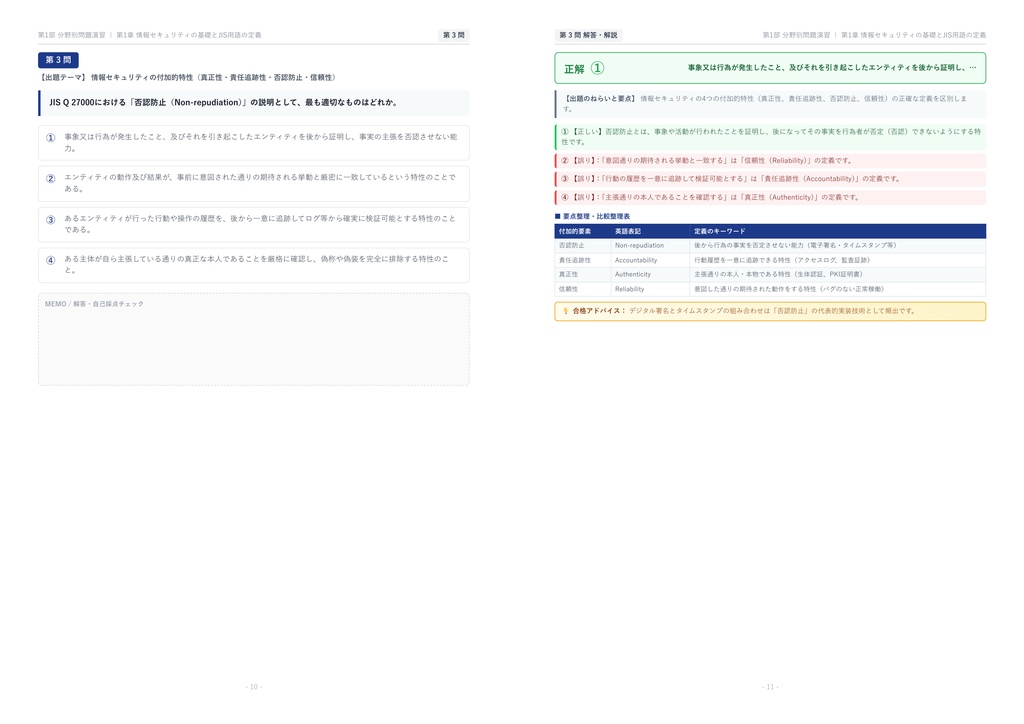Select the 【正しい】 explanation row for ①
The height and width of the screenshot is (724, 1024).
771,136
